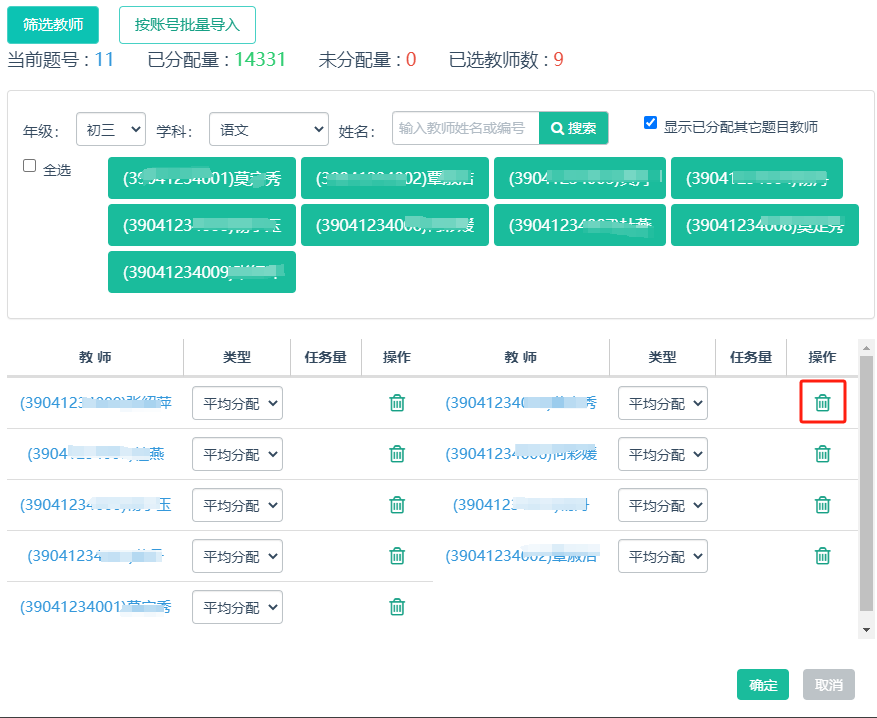Screen dimensions: 877x718
Task: Click the 已分配量 value 14331
Action: [x=260, y=59]
